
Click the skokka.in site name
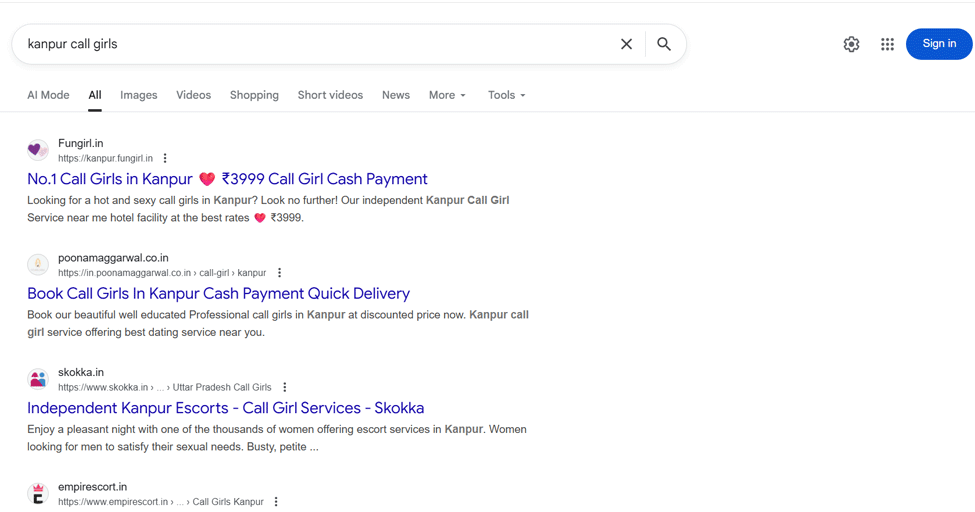click(81, 372)
